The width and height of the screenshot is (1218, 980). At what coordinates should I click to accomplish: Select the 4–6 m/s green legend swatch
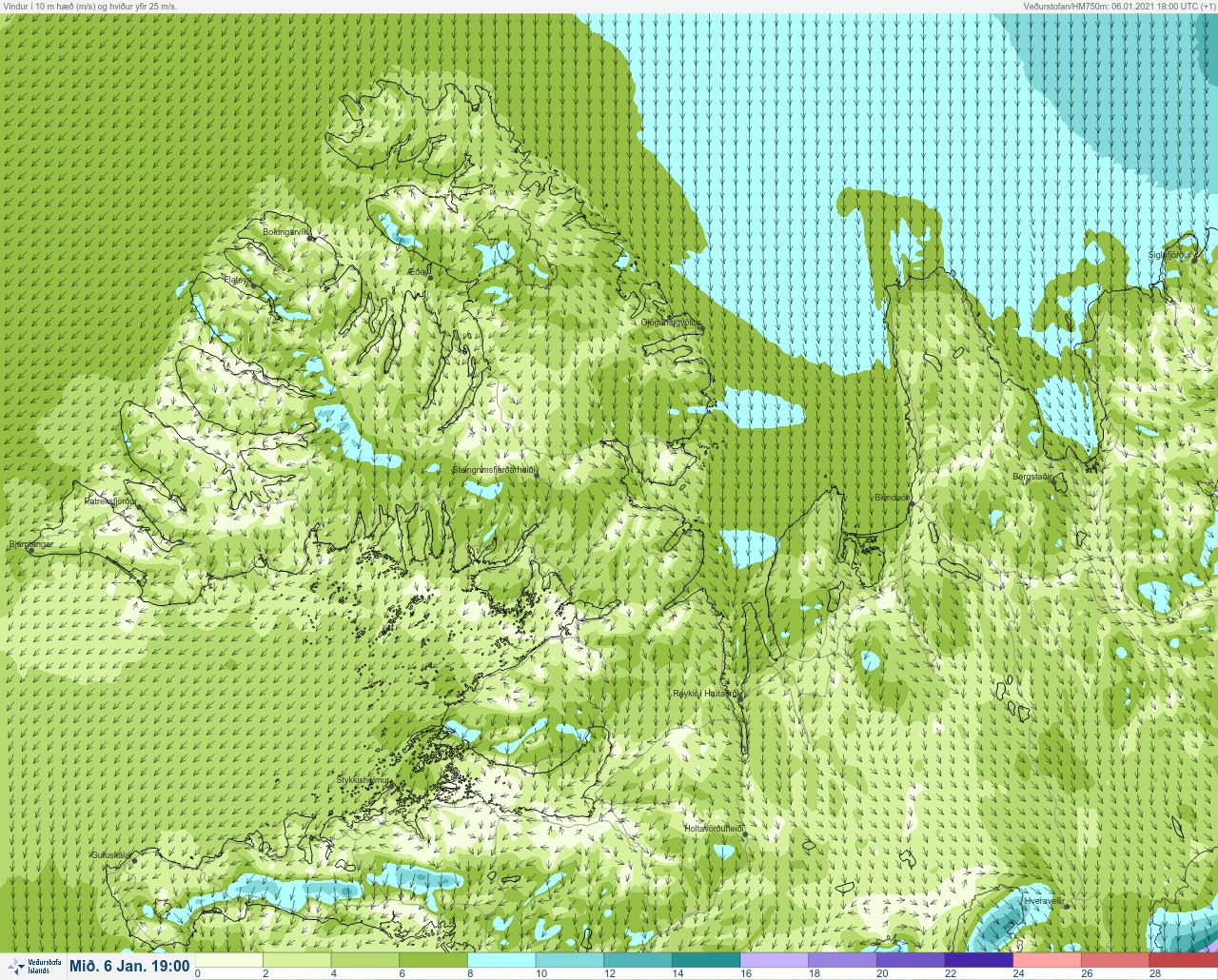tap(364, 959)
